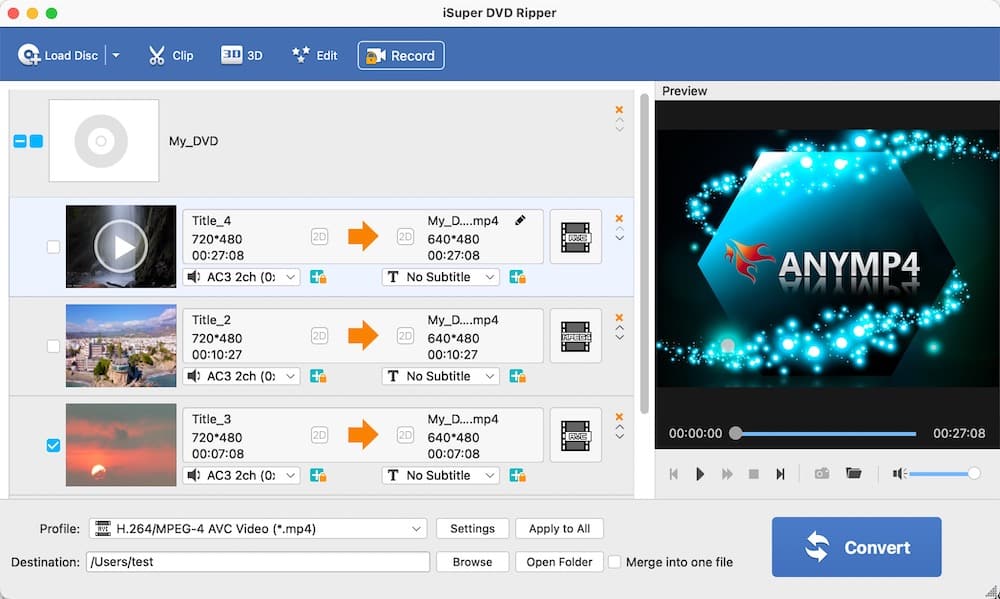Viewport: 1000px width, 599px height.
Task: Stop the preview playback
Action: click(753, 474)
